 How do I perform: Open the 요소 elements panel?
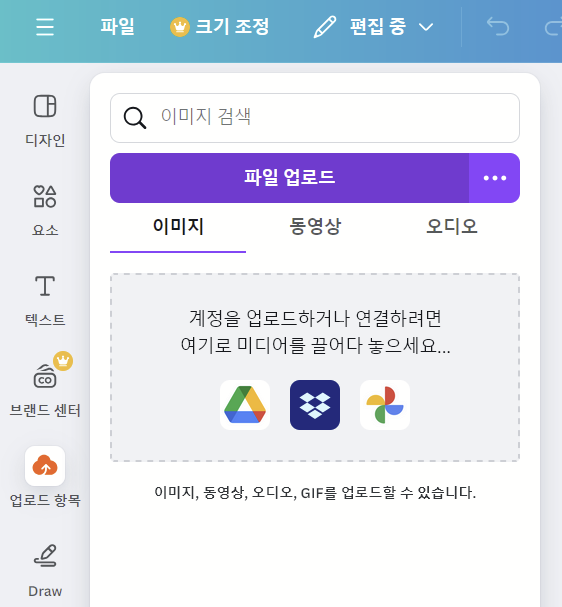tap(45, 211)
